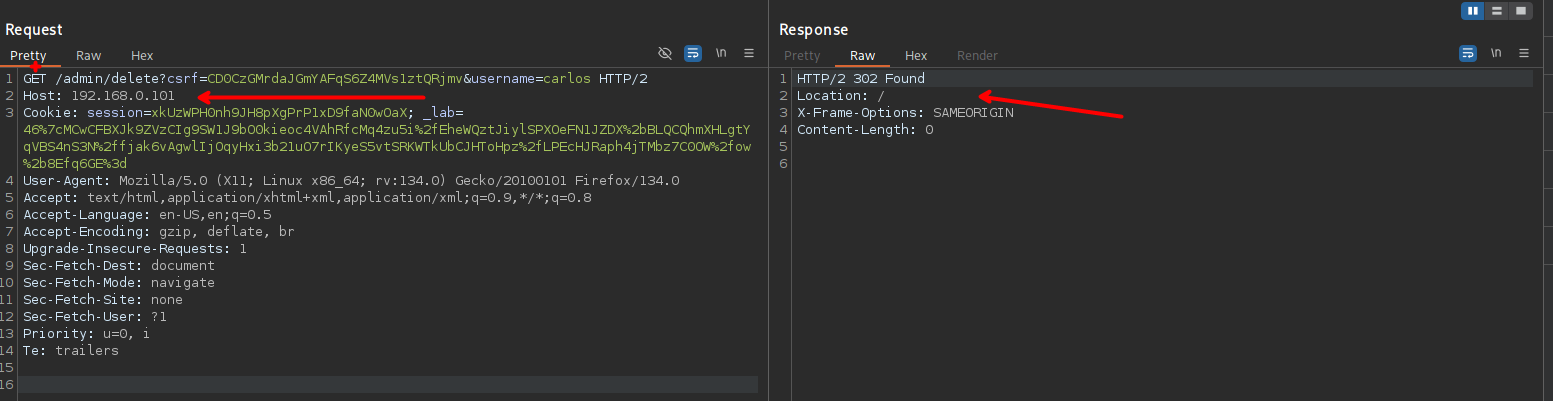Select the Response Raw tab

pyautogui.click(x=862, y=56)
